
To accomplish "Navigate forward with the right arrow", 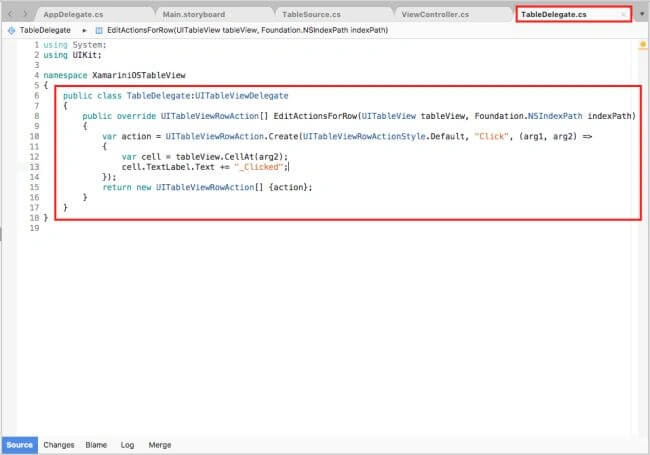I will pos(25,14).
